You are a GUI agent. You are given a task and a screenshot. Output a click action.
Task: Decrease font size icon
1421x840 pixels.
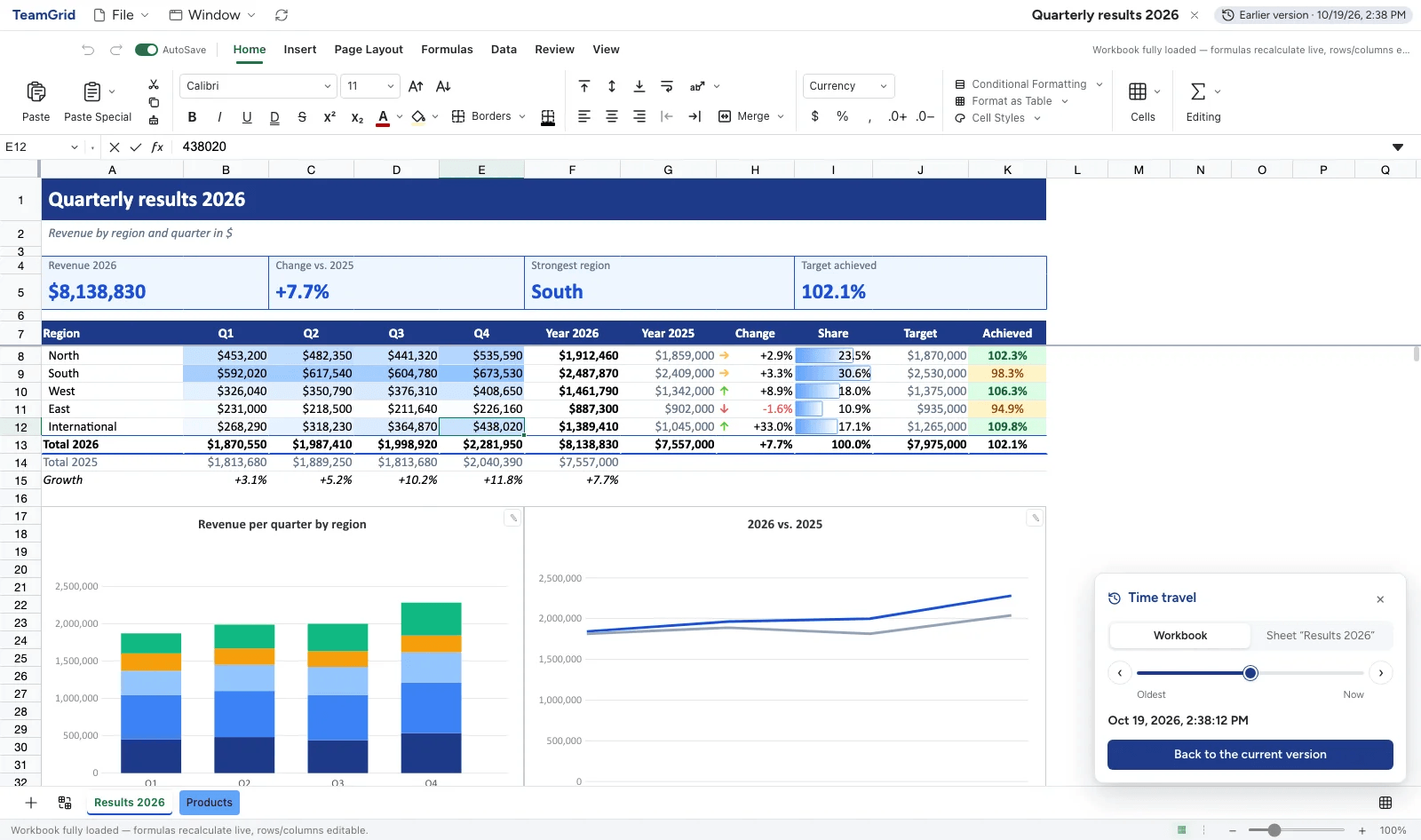[x=443, y=86]
